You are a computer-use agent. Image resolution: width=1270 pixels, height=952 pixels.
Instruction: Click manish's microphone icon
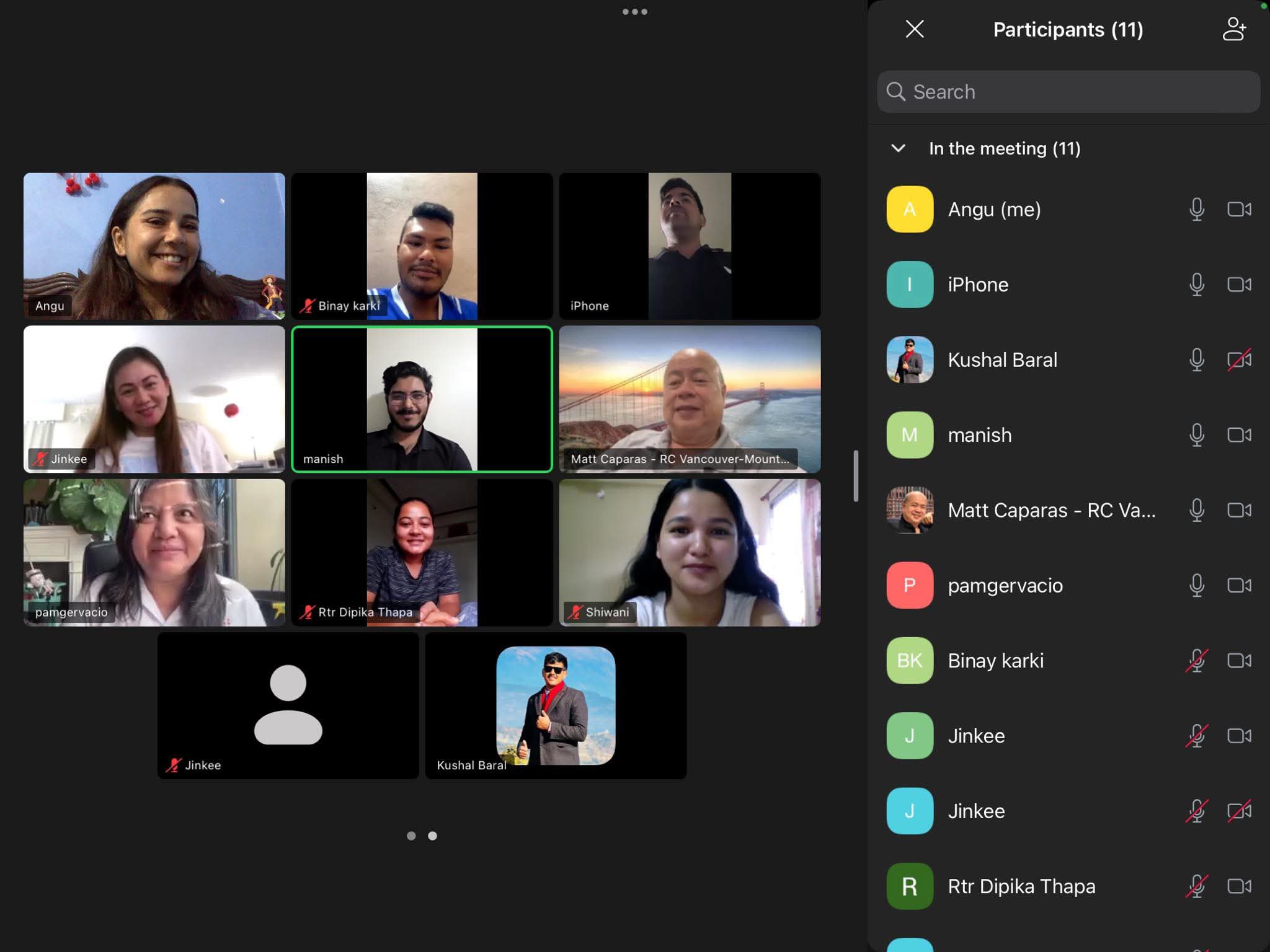[1197, 435]
